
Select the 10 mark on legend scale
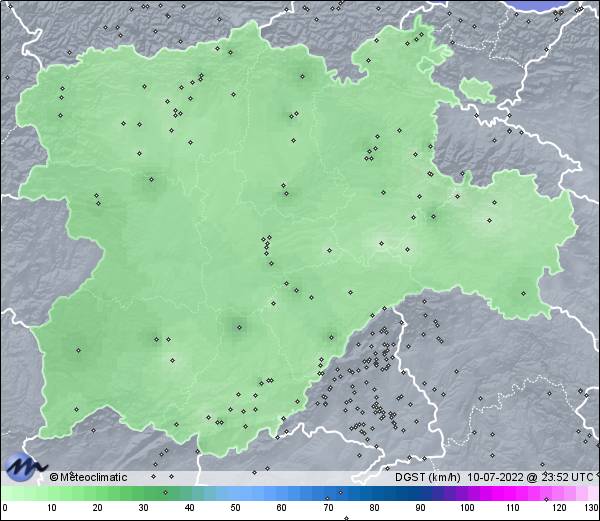51,509
